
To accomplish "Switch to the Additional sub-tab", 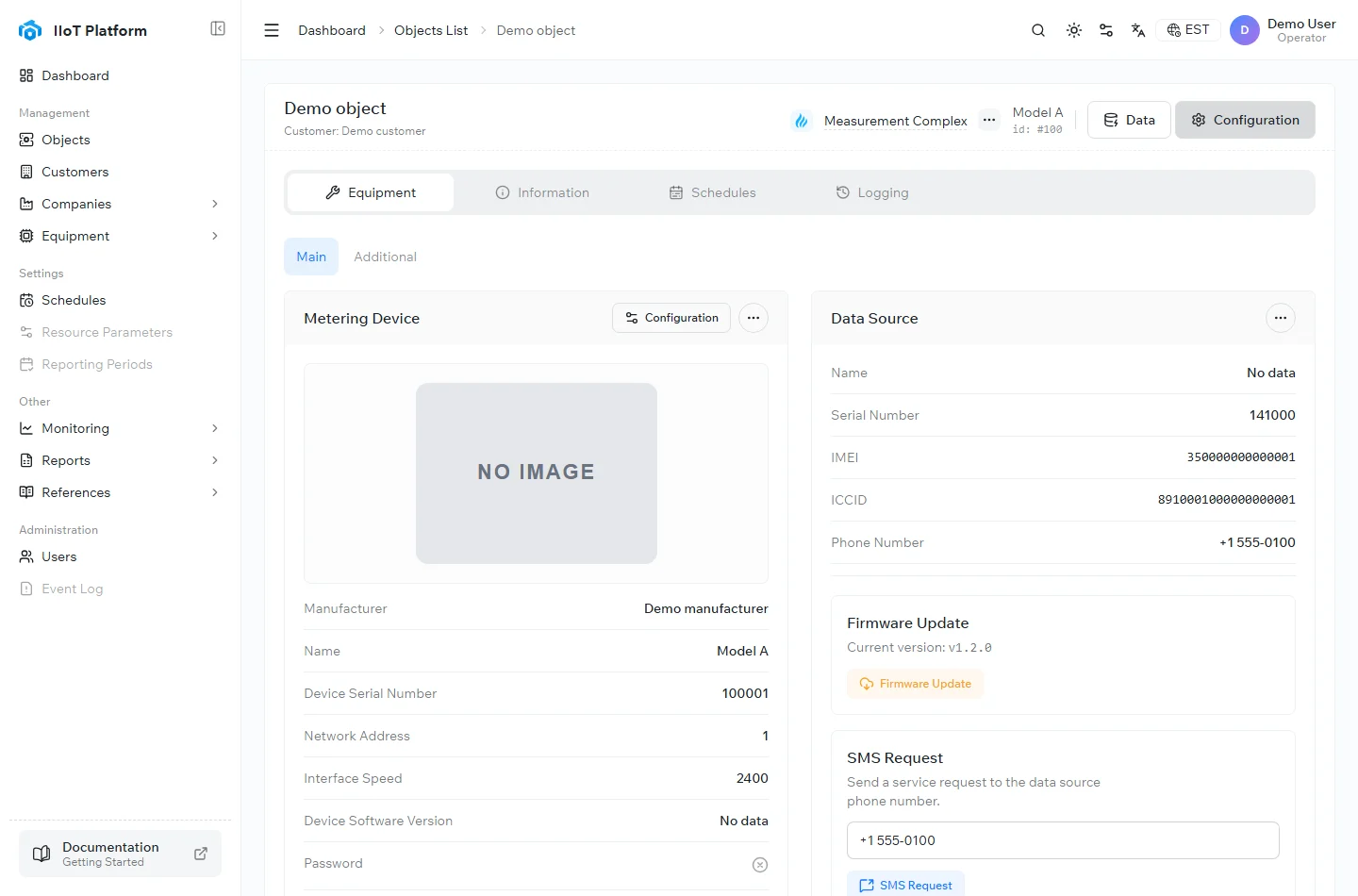I will click(x=385, y=257).
